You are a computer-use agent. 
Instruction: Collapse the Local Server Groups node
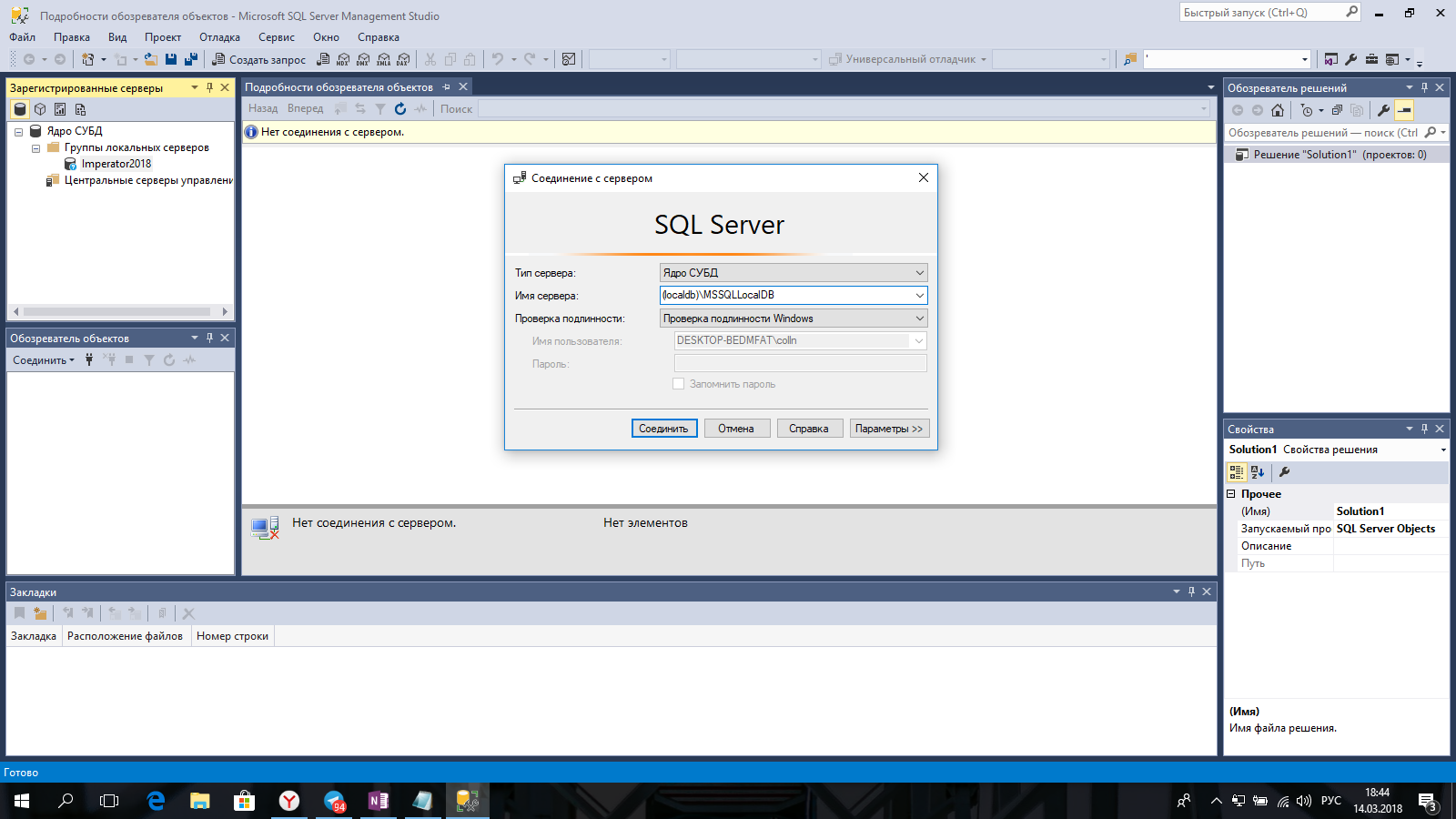pos(35,148)
